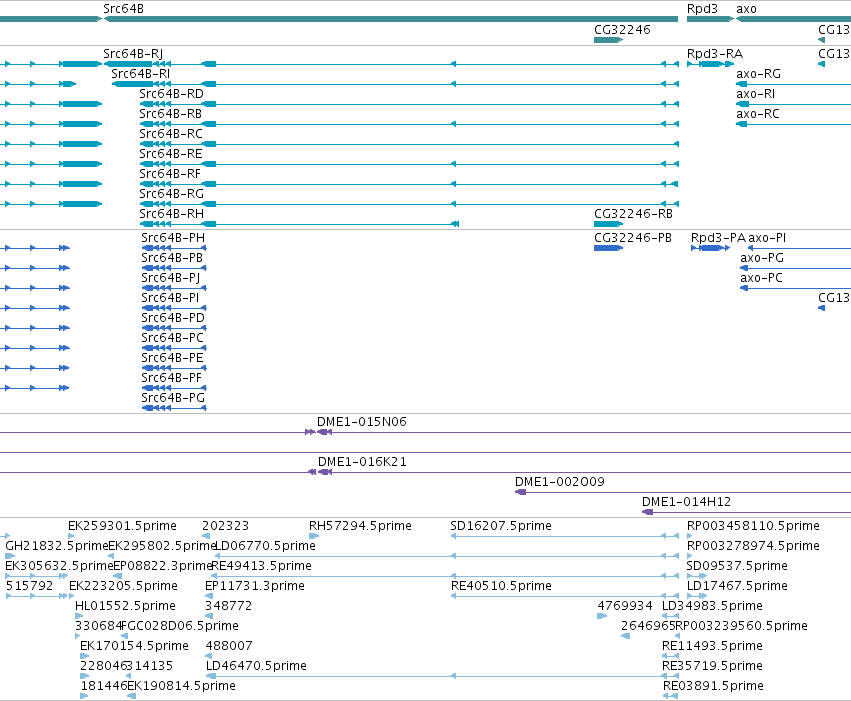The image size is (851, 701).
Task: Click the DME1-014H12 clone label
Action: (x=687, y=502)
